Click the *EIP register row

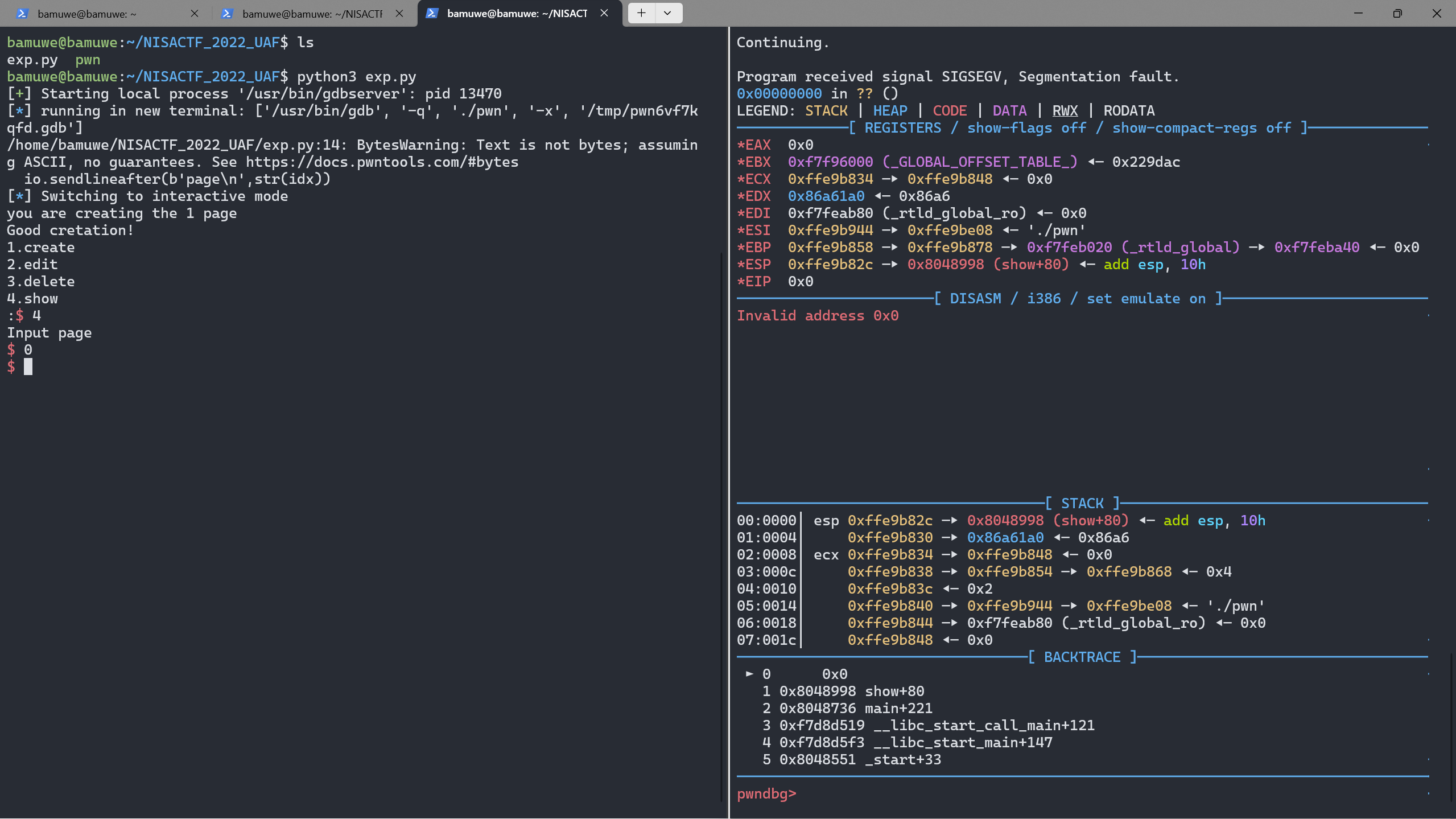[775, 282]
